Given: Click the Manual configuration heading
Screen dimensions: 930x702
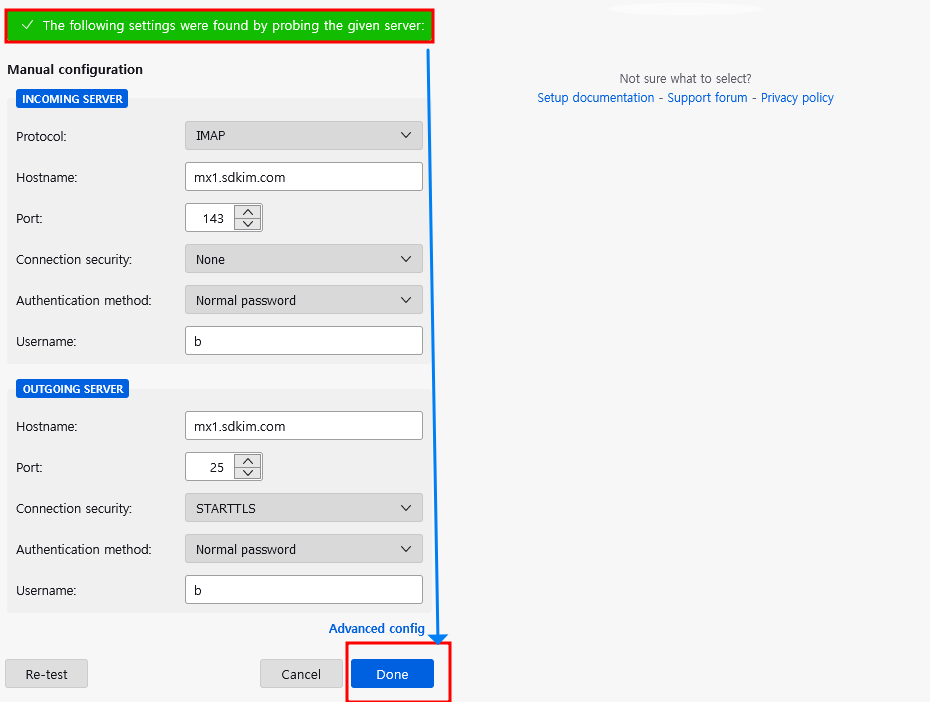Looking at the screenshot, I should (x=75, y=69).
